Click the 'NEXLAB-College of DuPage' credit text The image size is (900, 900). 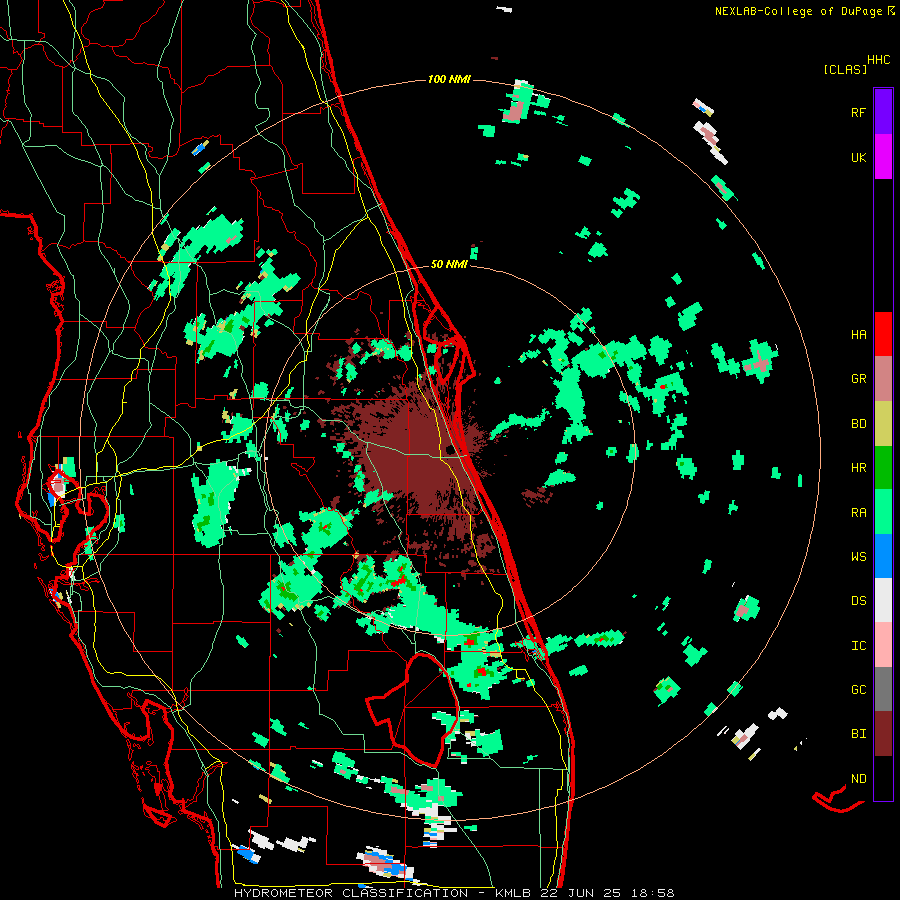coord(800,11)
